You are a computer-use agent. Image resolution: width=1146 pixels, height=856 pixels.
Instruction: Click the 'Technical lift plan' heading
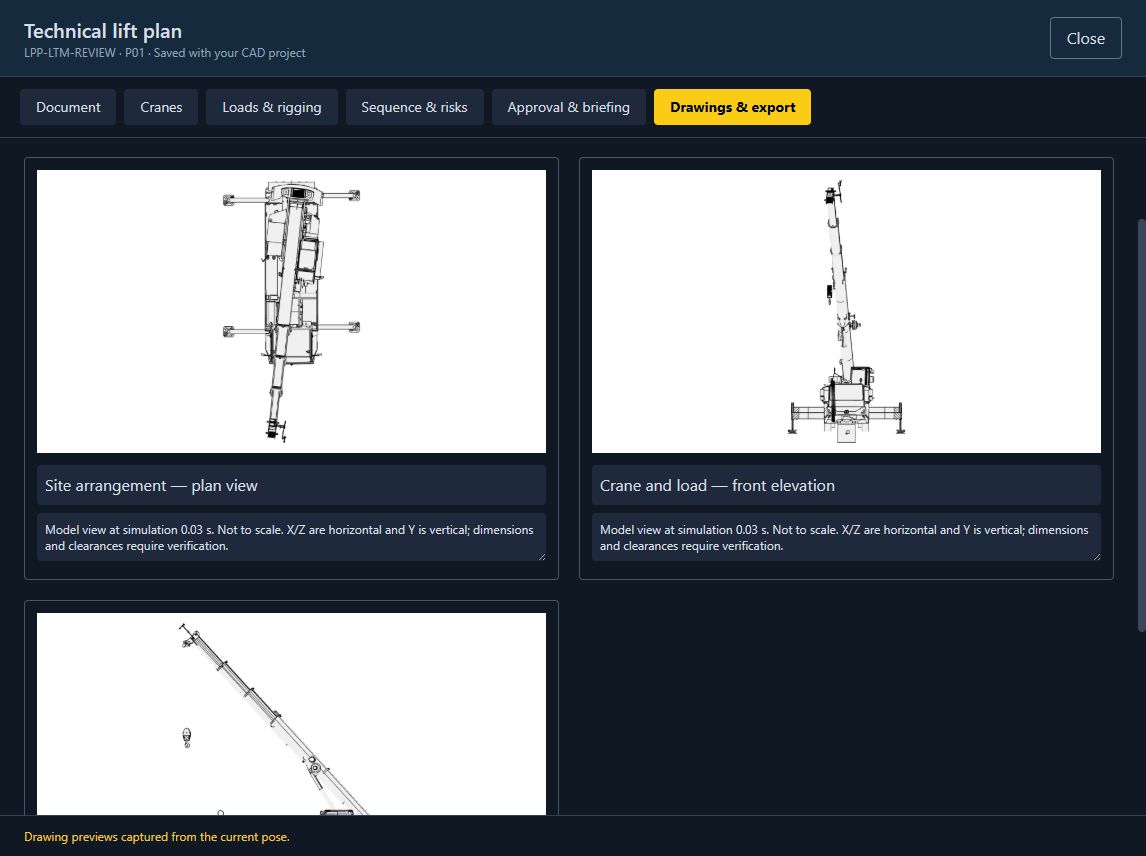[103, 31]
